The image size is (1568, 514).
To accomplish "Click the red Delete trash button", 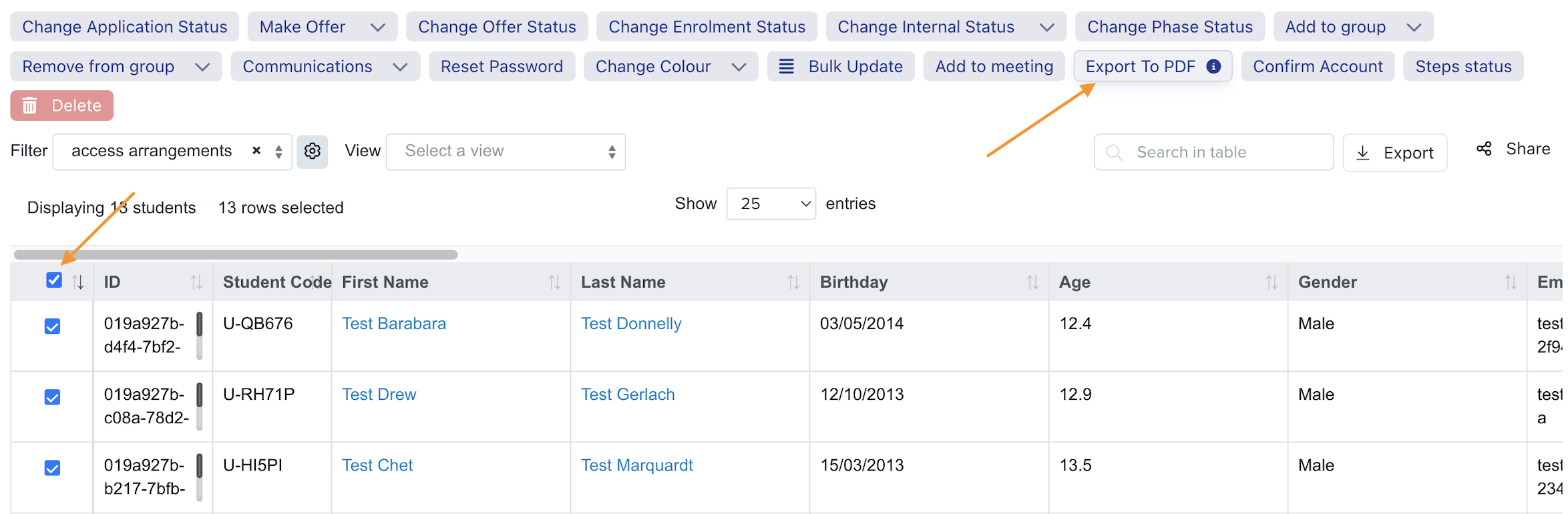I will 61,105.
